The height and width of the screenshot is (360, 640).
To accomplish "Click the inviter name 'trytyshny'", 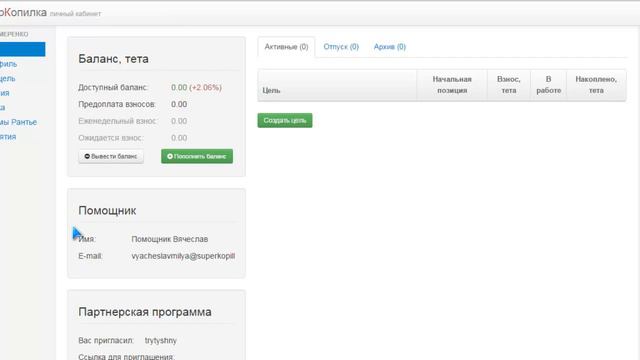I will (x=161, y=340).
